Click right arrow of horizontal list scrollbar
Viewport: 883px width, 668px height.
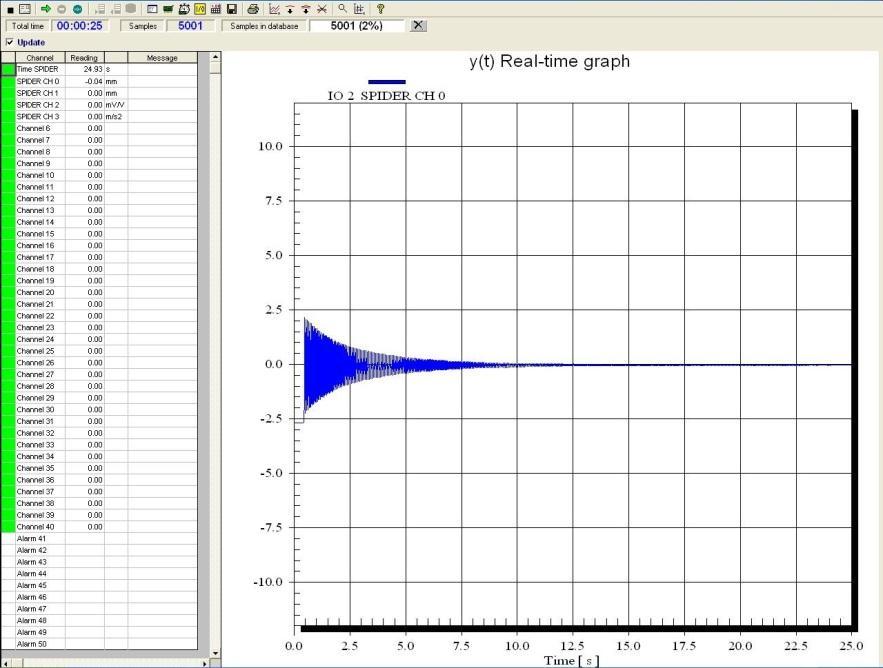(x=204, y=663)
